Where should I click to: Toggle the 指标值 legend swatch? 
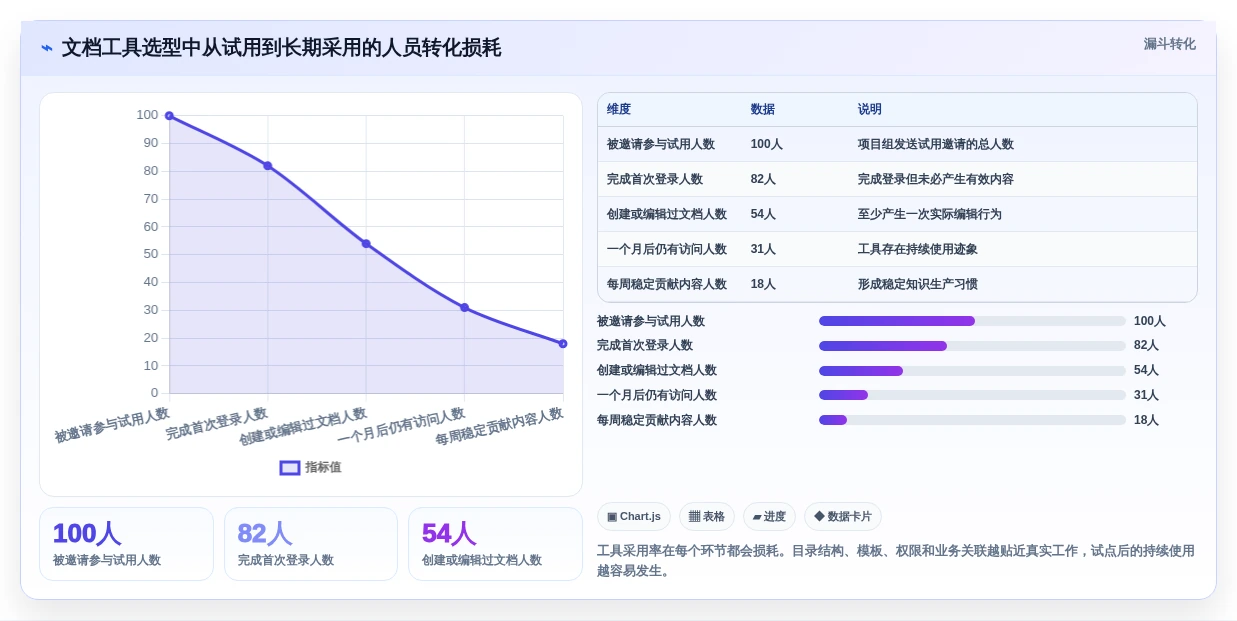pos(290,467)
